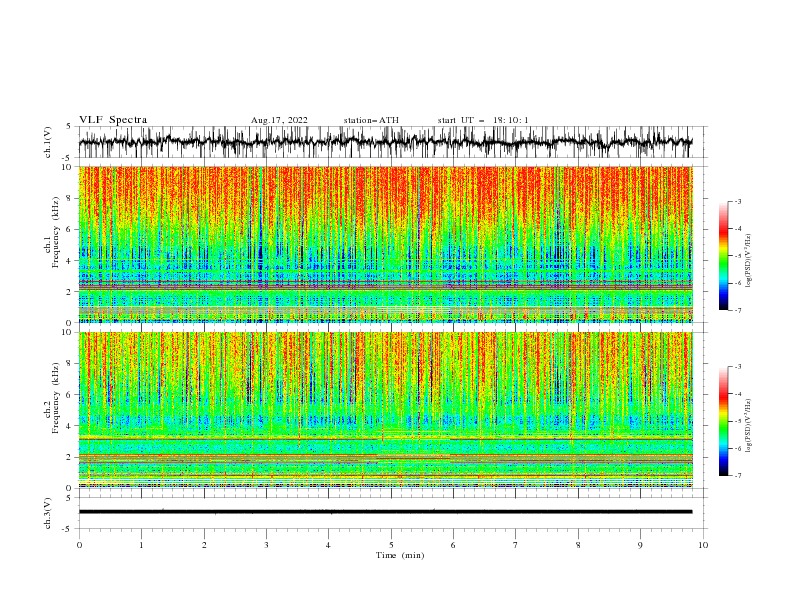Image resolution: width=792 pixels, height=612 pixels.
Task: Click the "1" tick on time axis
Action: [x=141, y=545]
